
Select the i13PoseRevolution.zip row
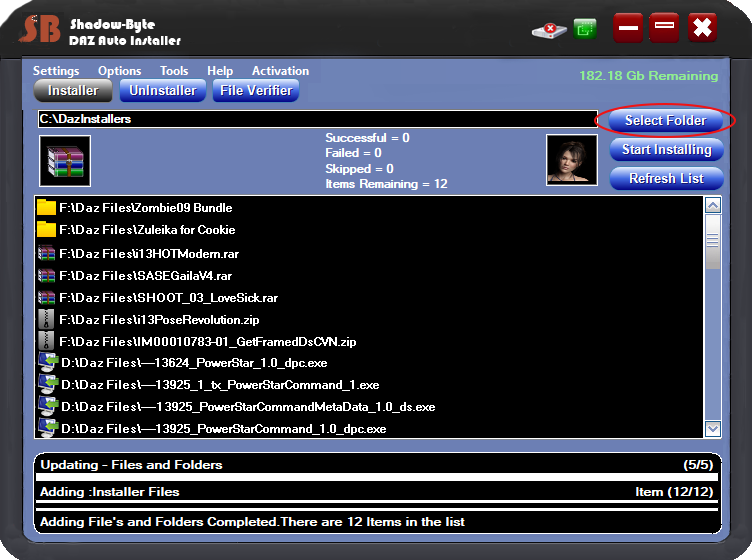coord(369,320)
